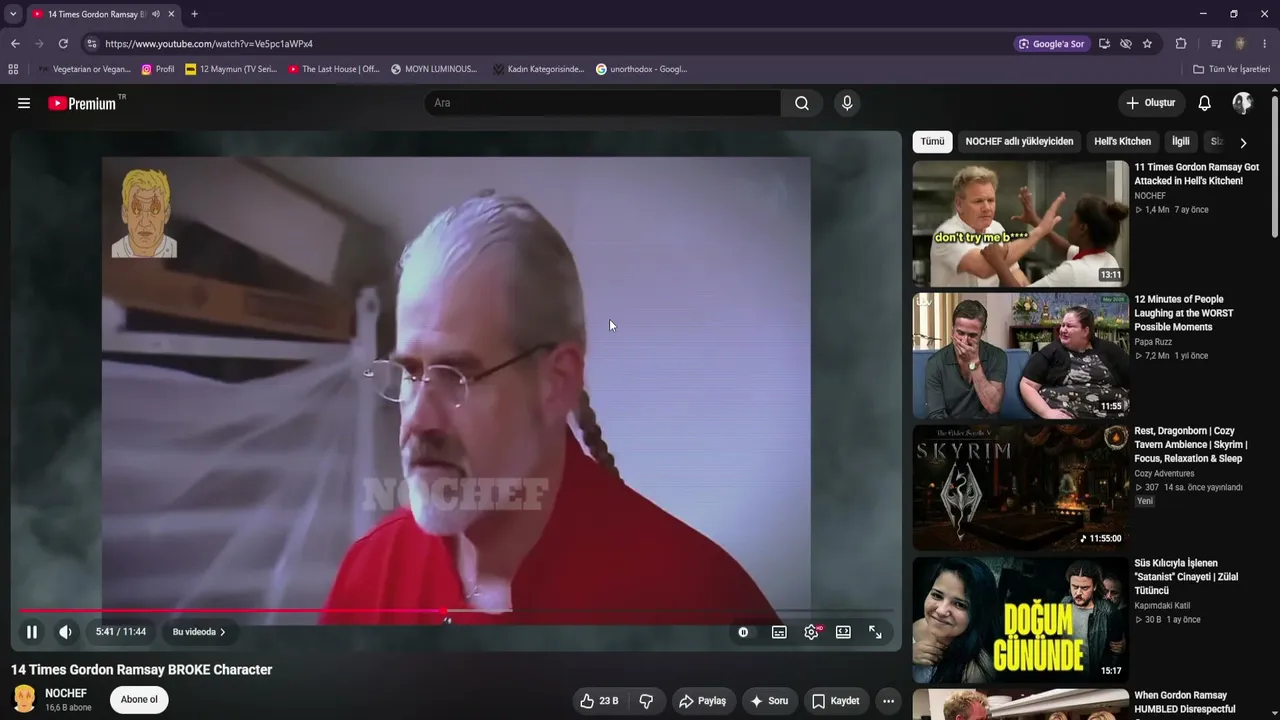The width and height of the screenshot is (1280, 720).
Task: Show more filter chips with the arrow
Action: pos(1243,142)
